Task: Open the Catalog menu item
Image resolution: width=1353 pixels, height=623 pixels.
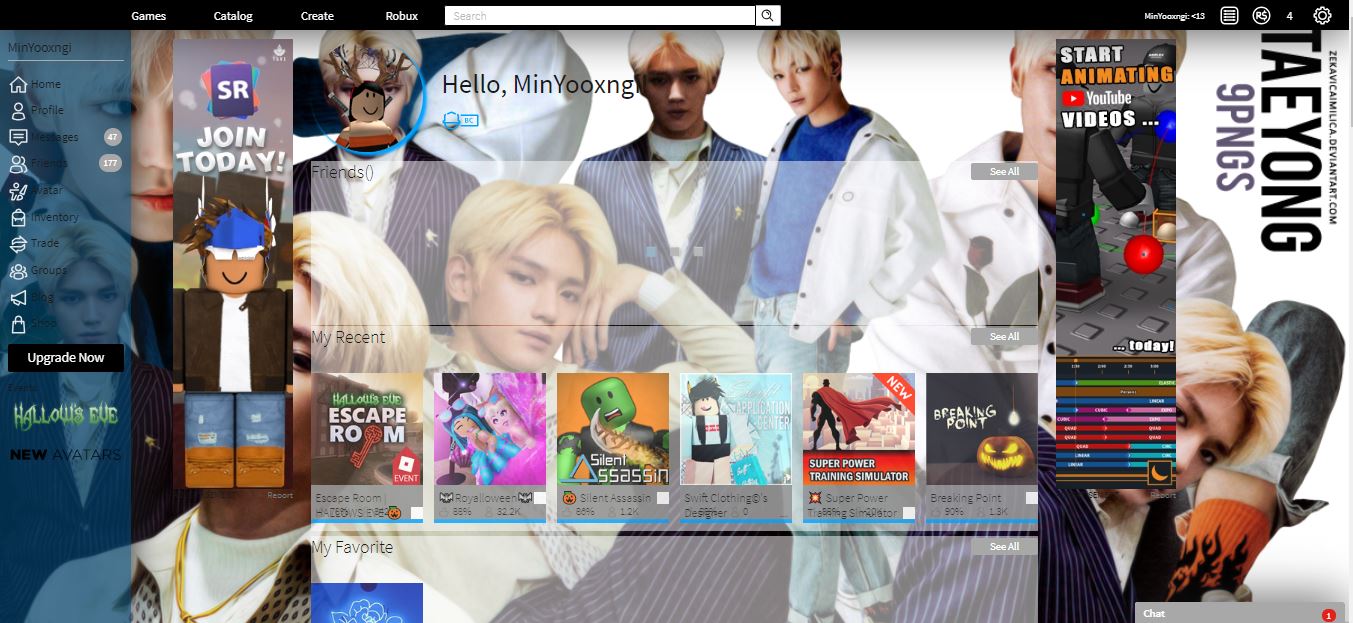Action: (233, 16)
